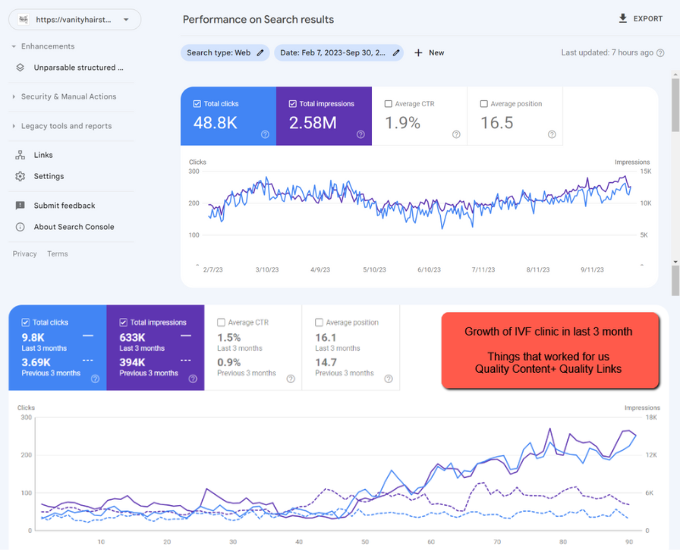Screen dimensions: 680x550
Task: Uncheck Total impressions in top chart
Action: tap(293, 104)
